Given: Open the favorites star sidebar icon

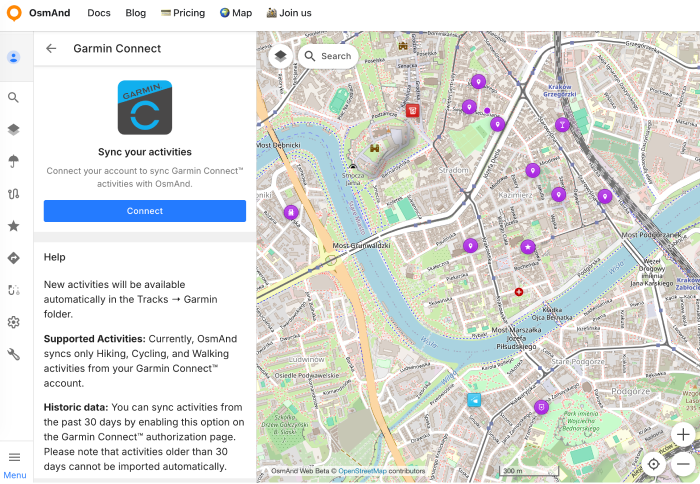Looking at the screenshot, I should tap(14, 226).
